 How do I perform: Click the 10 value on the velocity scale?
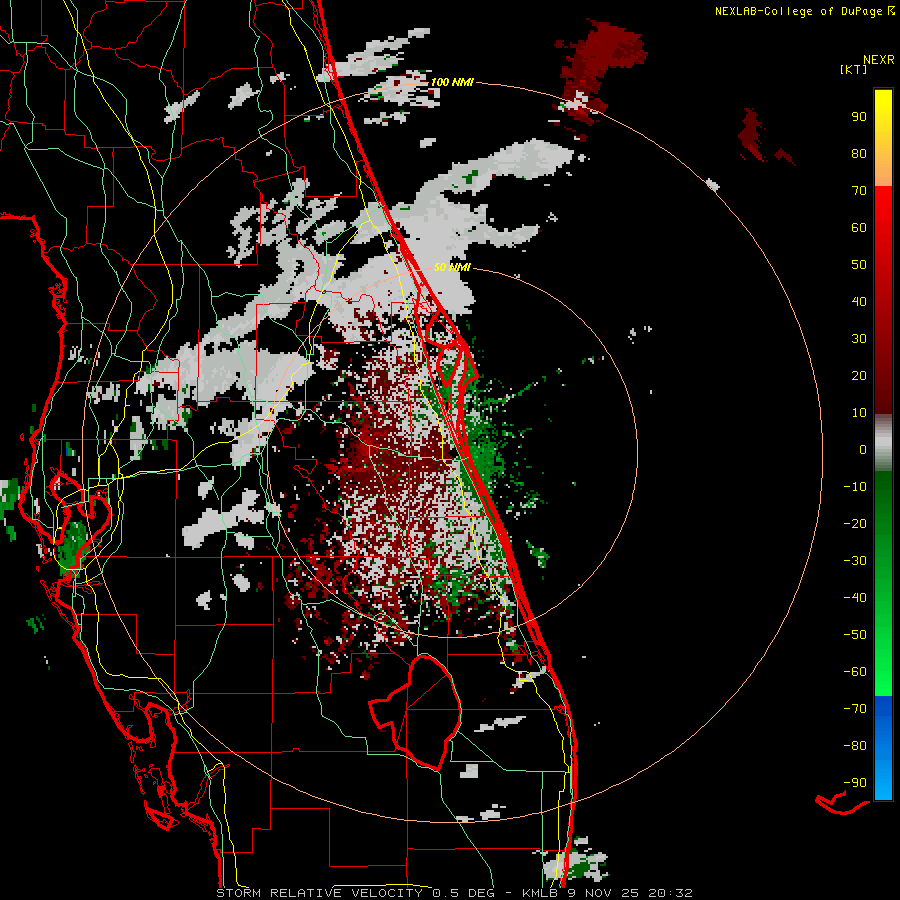point(859,413)
